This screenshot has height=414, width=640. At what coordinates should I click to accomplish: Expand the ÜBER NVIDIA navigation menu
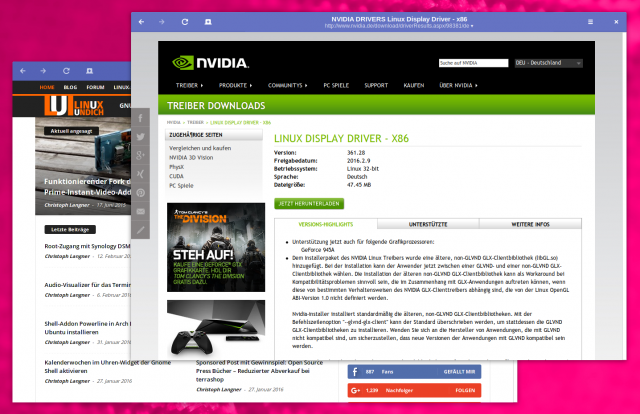coord(458,85)
